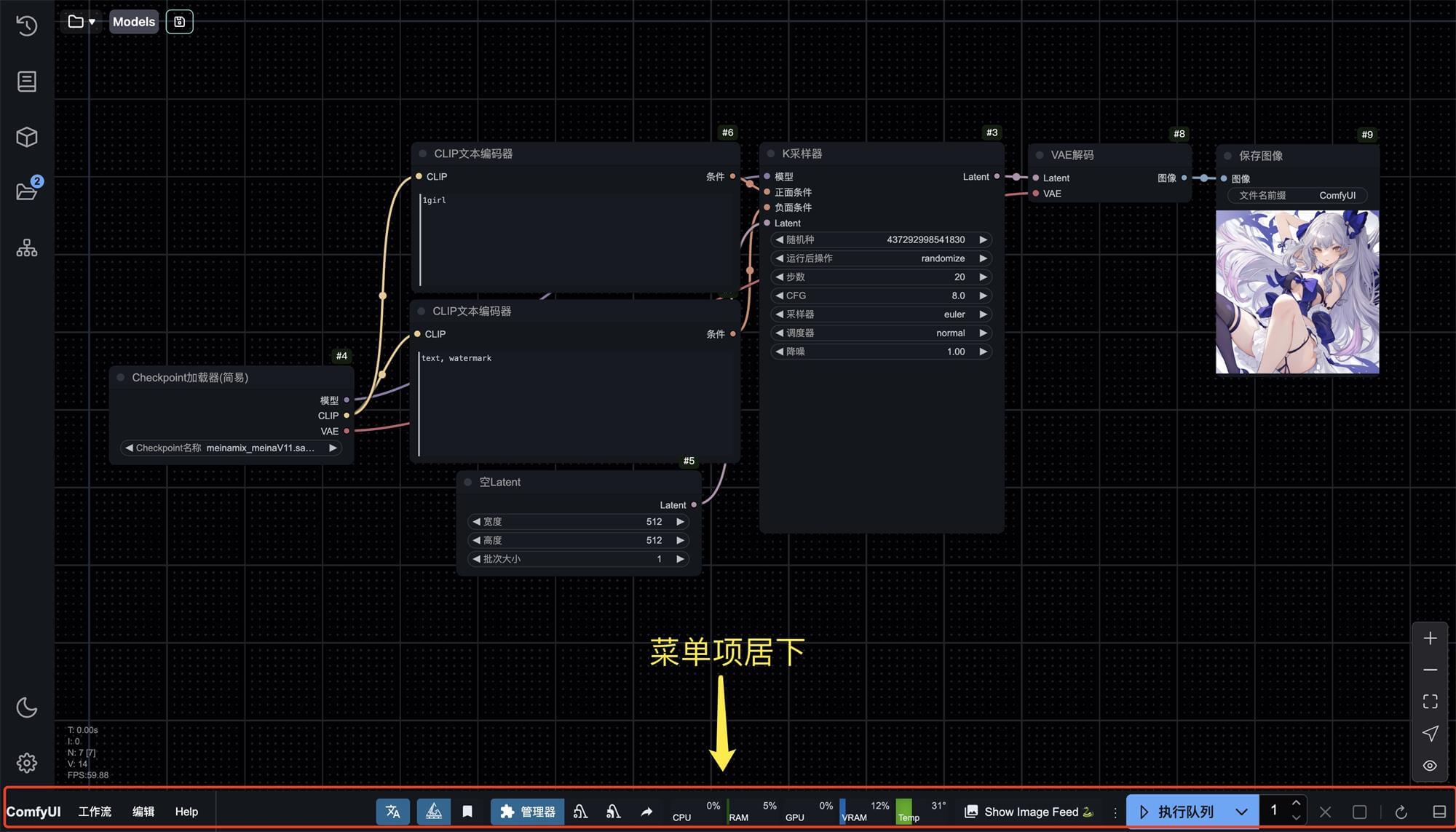This screenshot has height=832, width=1456.
Task: Click the refresh icon in bottom bar
Action: (1401, 812)
